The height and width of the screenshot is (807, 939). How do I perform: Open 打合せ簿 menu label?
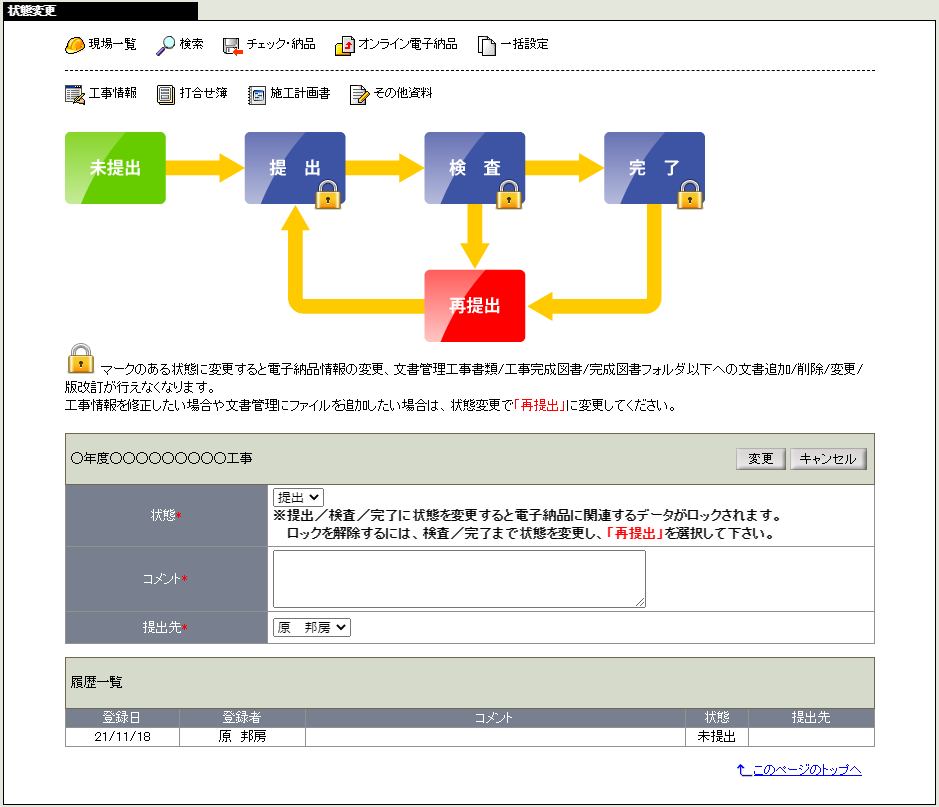point(204,93)
